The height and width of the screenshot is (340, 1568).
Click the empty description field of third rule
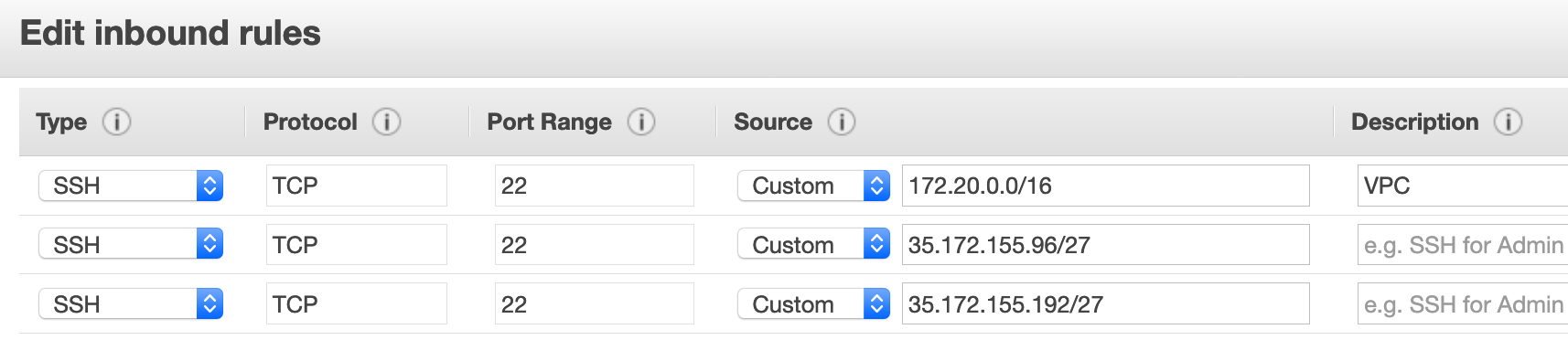(x=1463, y=303)
